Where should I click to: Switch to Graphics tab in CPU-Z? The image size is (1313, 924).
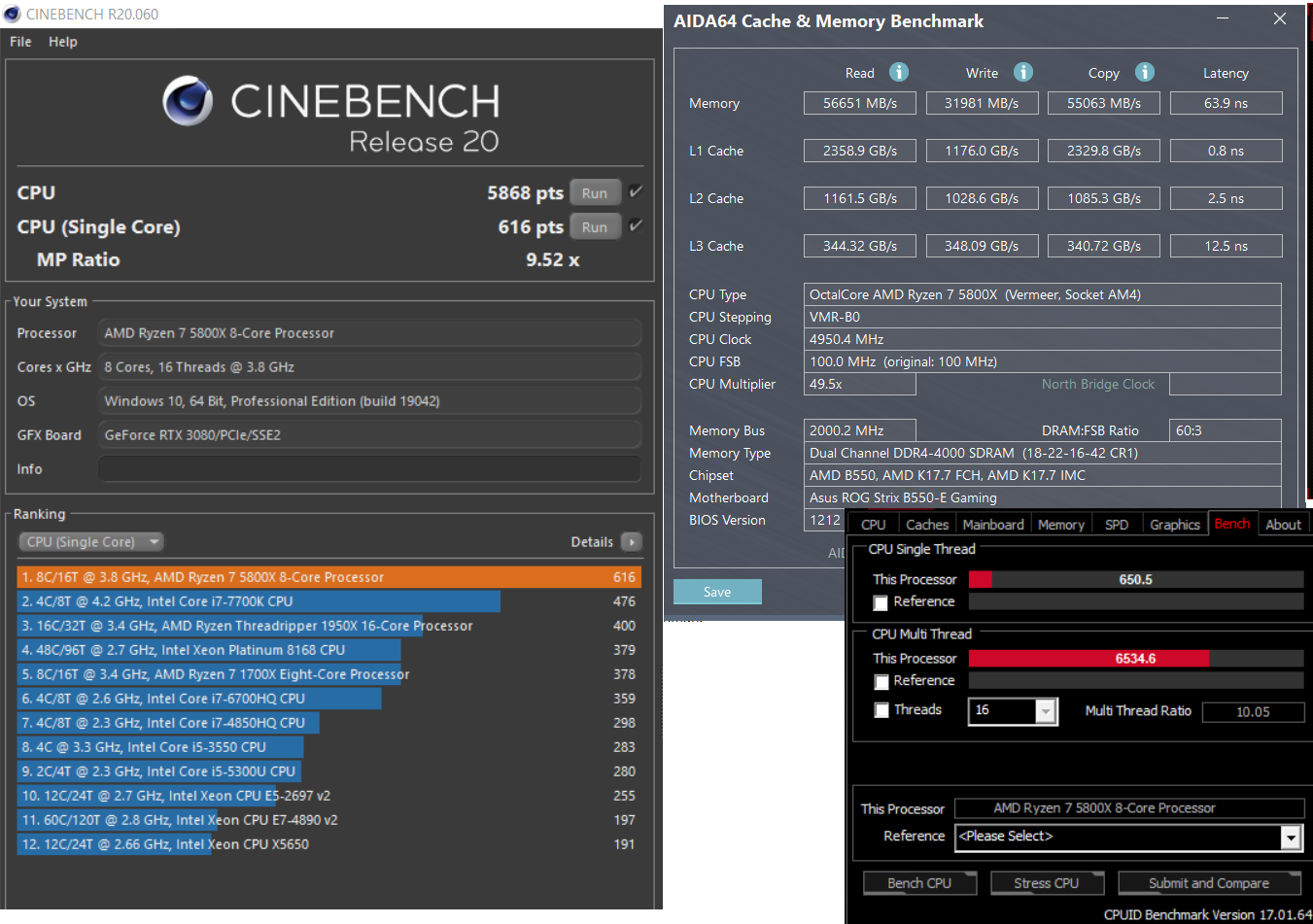(x=1175, y=524)
